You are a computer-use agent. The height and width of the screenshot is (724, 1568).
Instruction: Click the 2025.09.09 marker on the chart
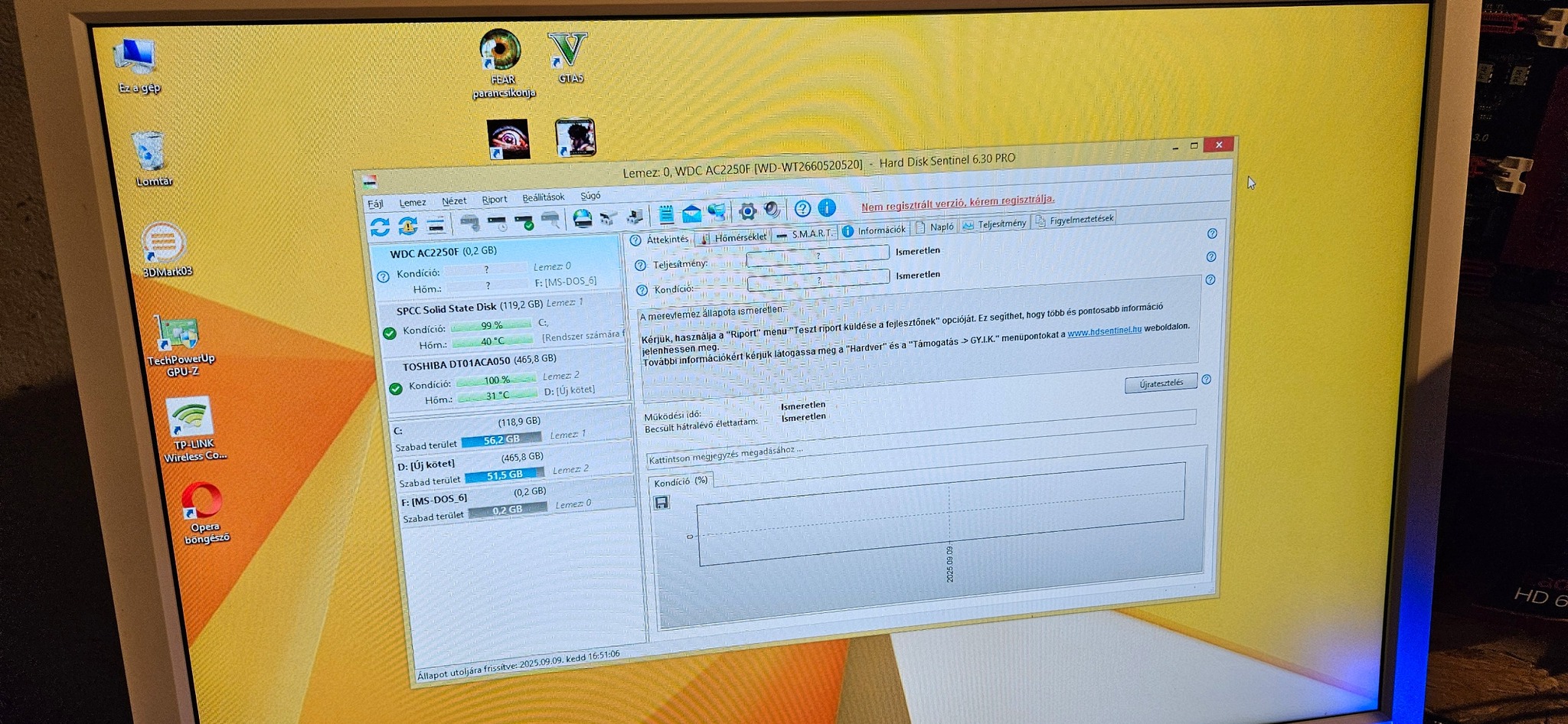point(949,563)
